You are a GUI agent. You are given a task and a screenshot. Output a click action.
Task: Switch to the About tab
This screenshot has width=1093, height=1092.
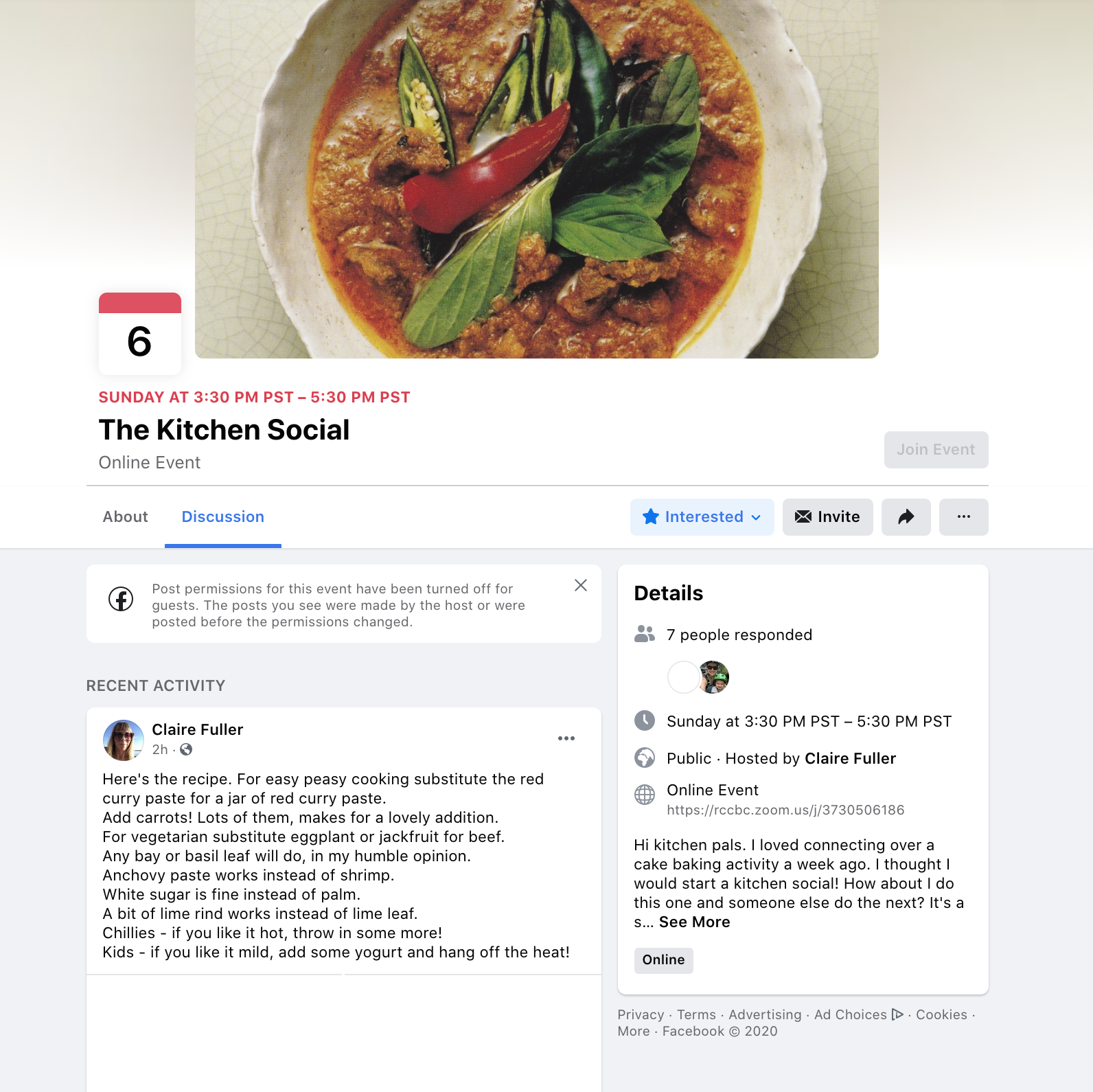tap(126, 516)
